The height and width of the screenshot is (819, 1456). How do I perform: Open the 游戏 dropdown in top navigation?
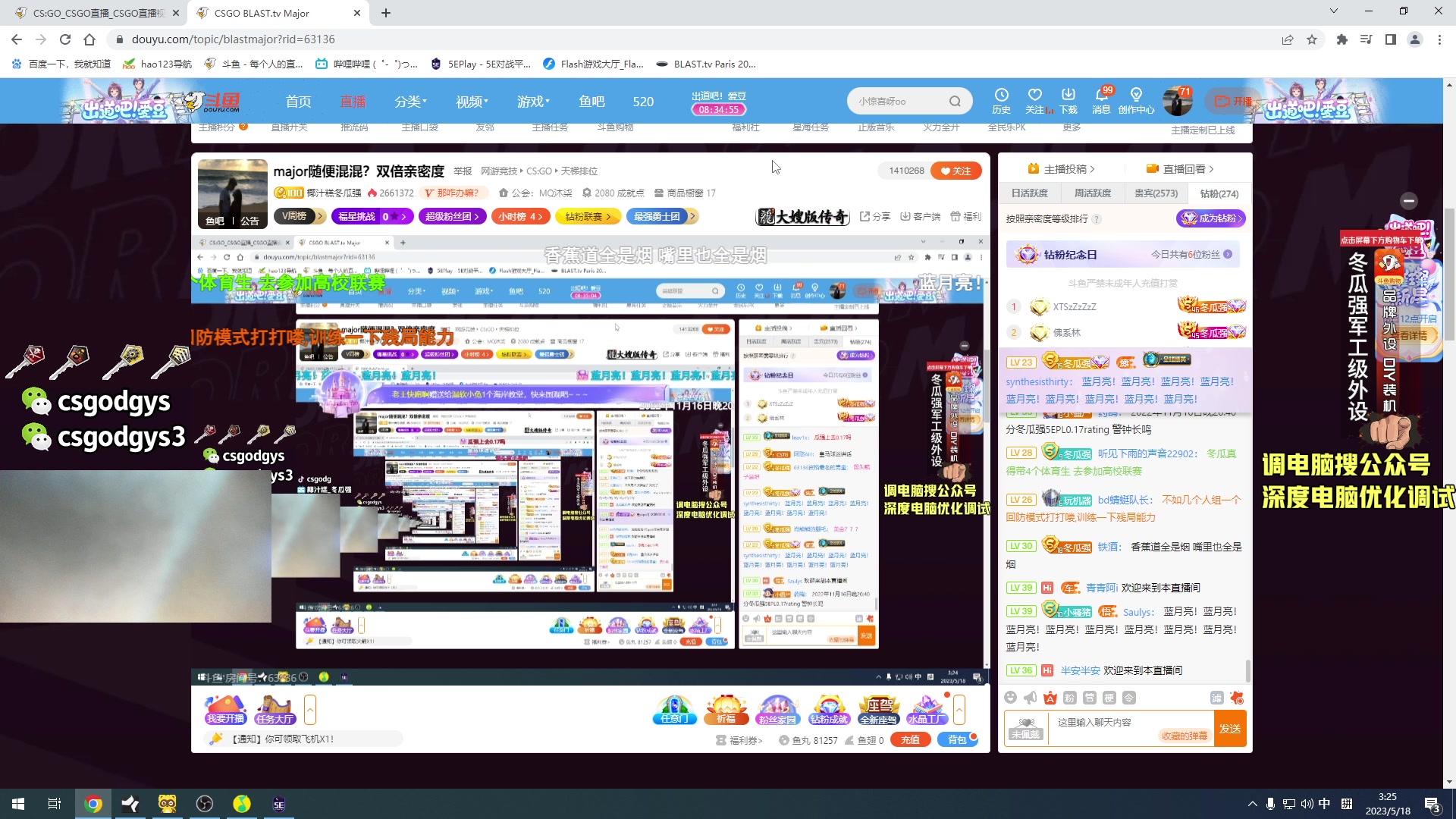[x=533, y=102]
